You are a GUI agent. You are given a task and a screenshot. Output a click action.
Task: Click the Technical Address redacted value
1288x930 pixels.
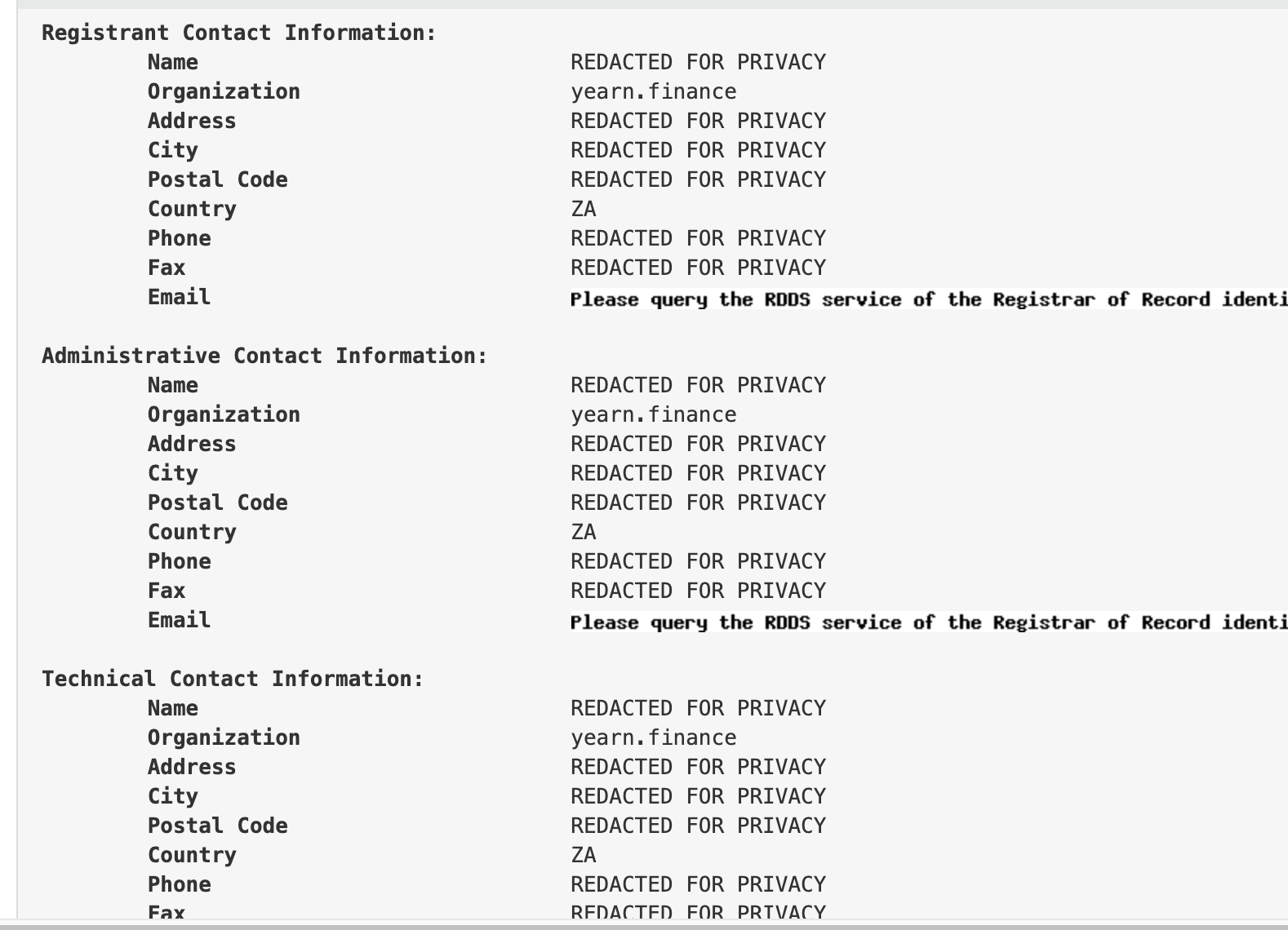click(698, 767)
